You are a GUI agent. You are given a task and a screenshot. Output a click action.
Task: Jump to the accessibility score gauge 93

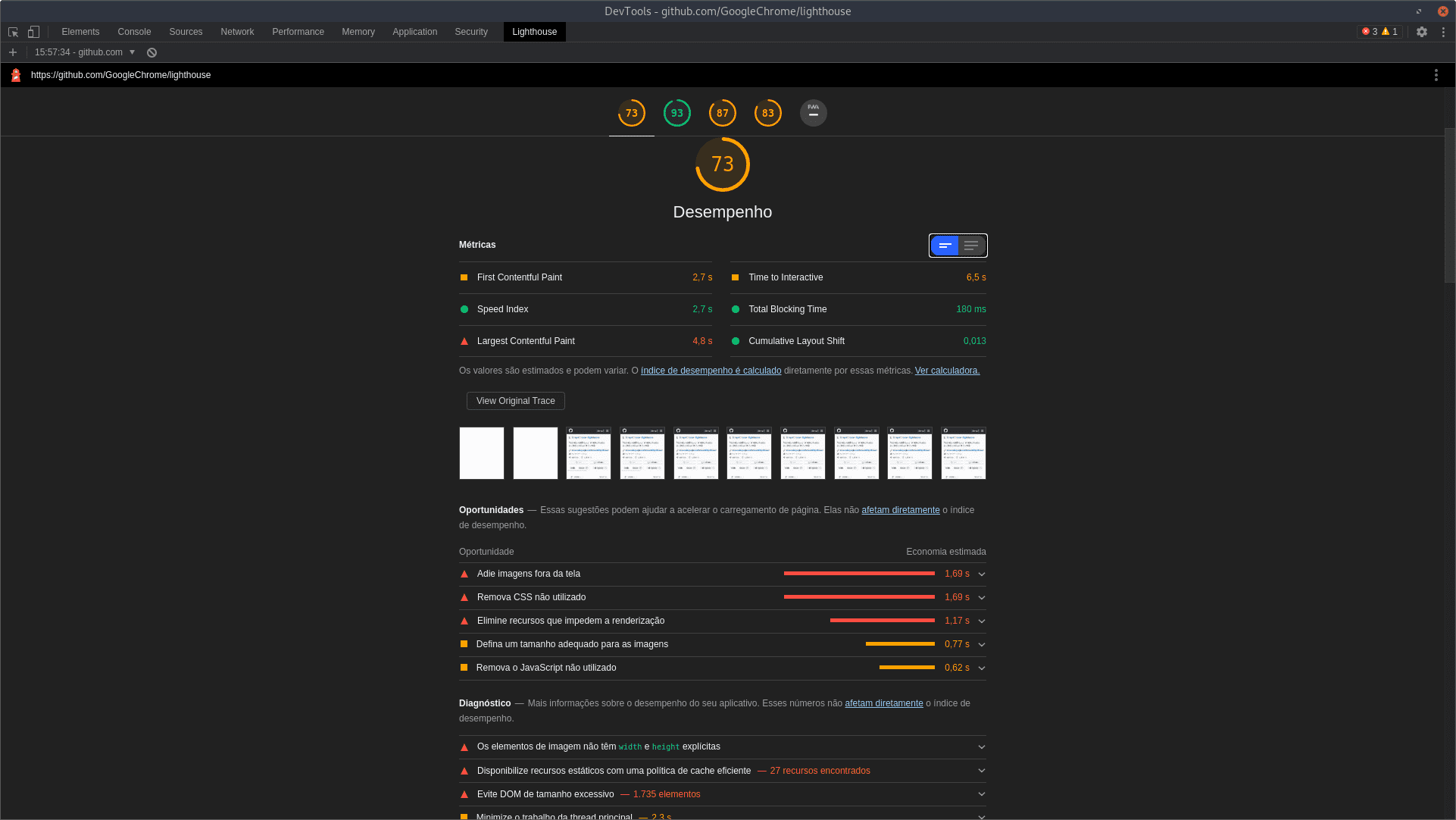[677, 113]
